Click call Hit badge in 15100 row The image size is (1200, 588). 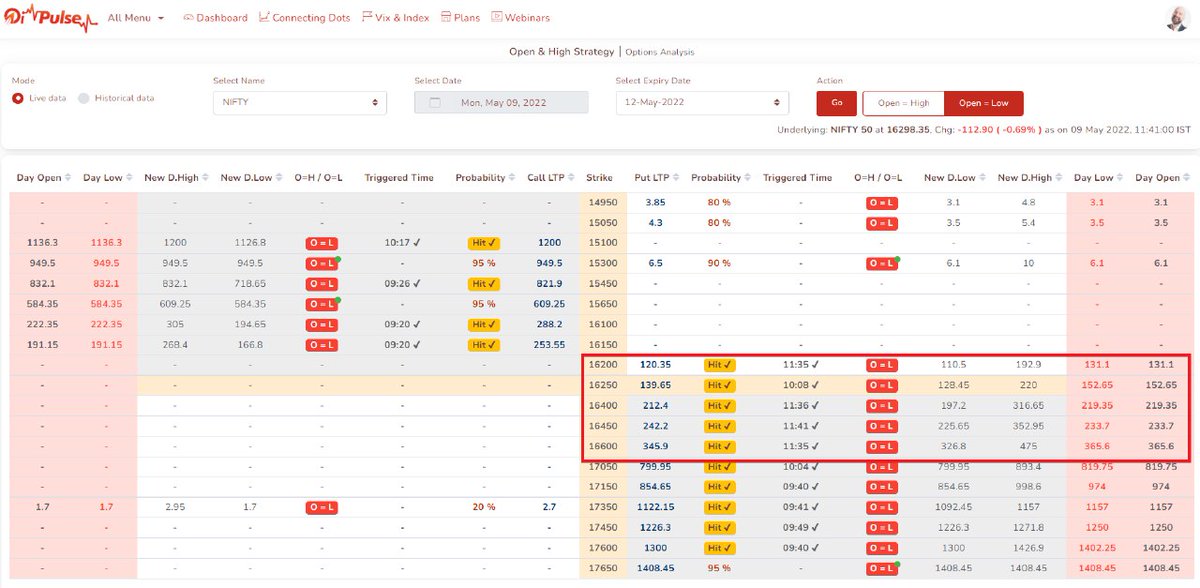click(x=484, y=243)
